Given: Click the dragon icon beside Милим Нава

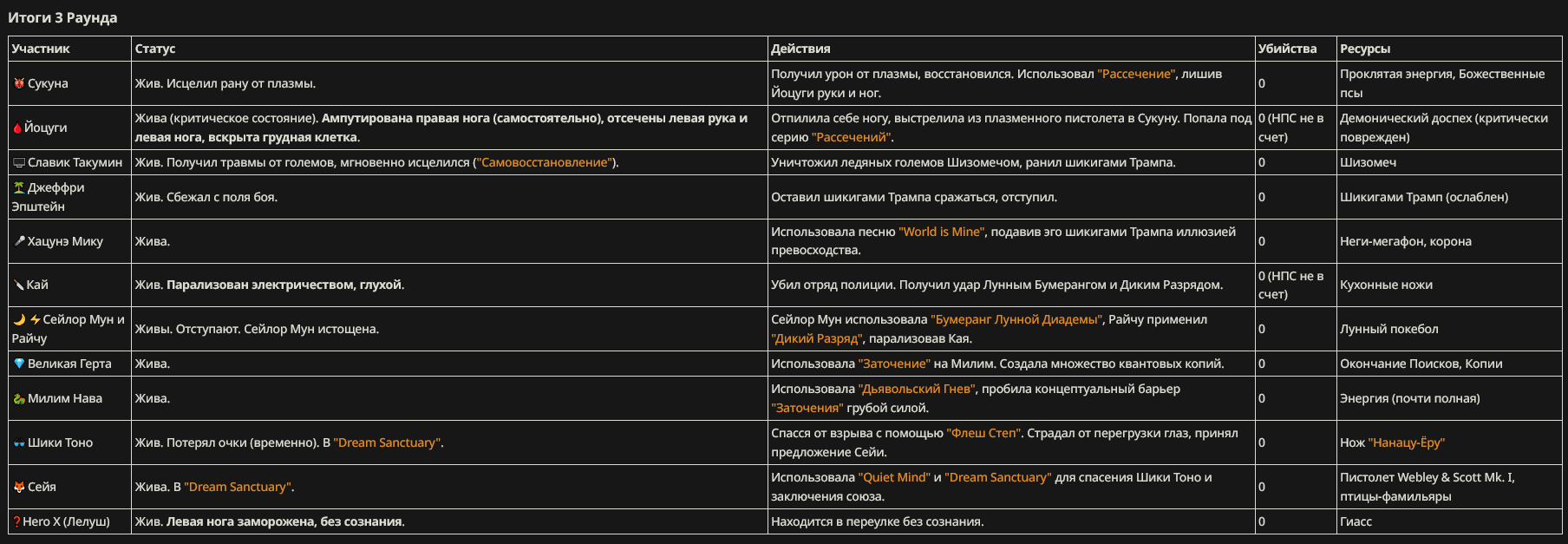Looking at the screenshot, I should [x=19, y=398].
